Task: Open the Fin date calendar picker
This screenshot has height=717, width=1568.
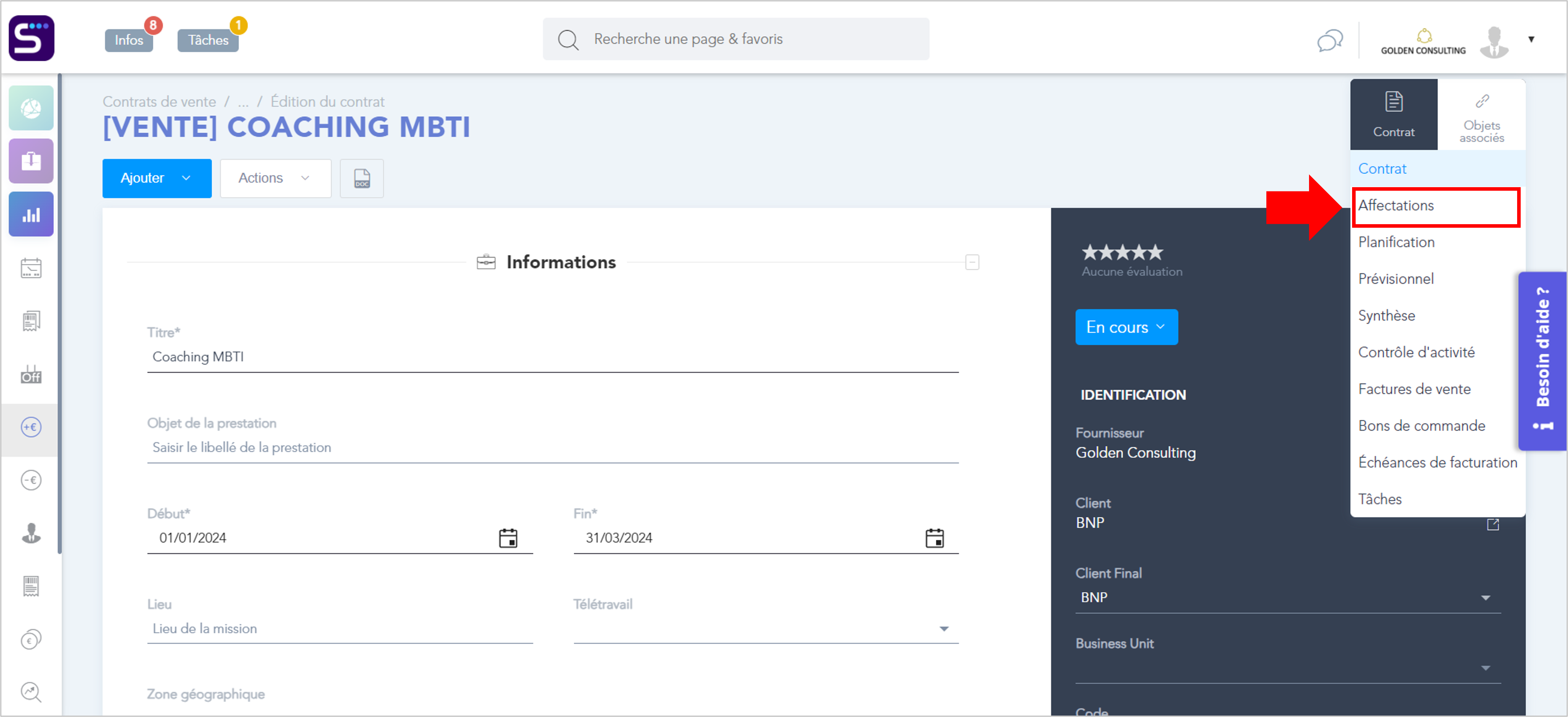Action: tap(934, 538)
